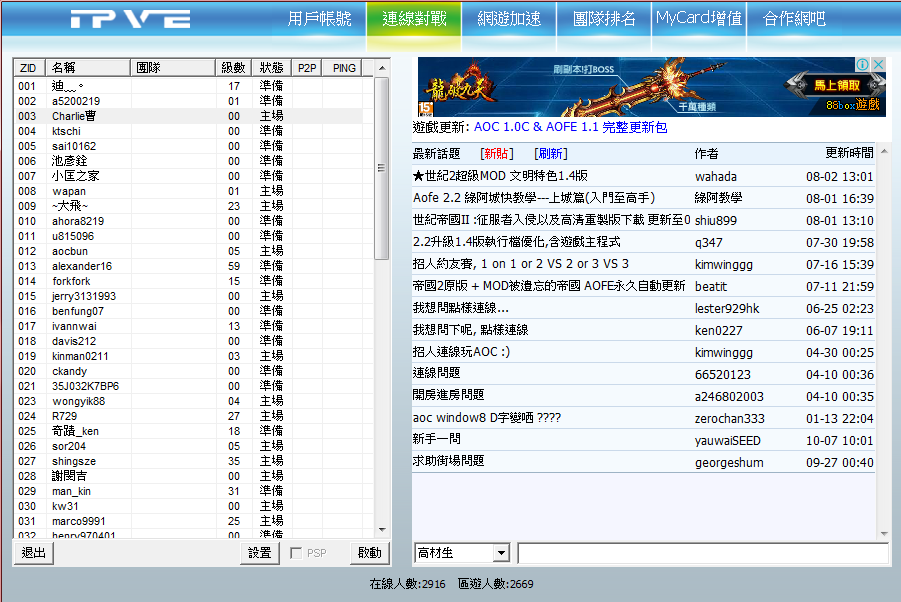901x602 pixels.
Task: Open the 高材生 dropdown list
Action: pyautogui.click(x=500, y=553)
